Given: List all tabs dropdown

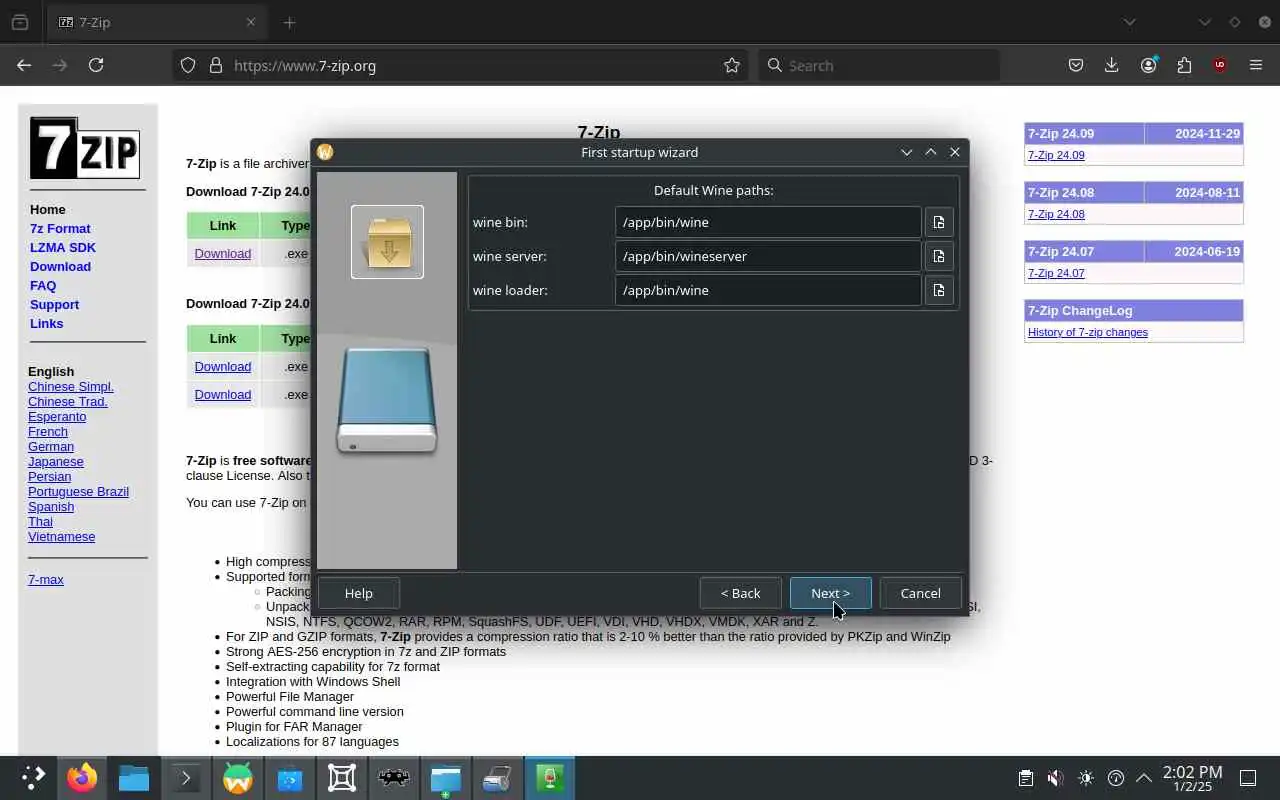Looking at the screenshot, I should [x=1129, y=22].
